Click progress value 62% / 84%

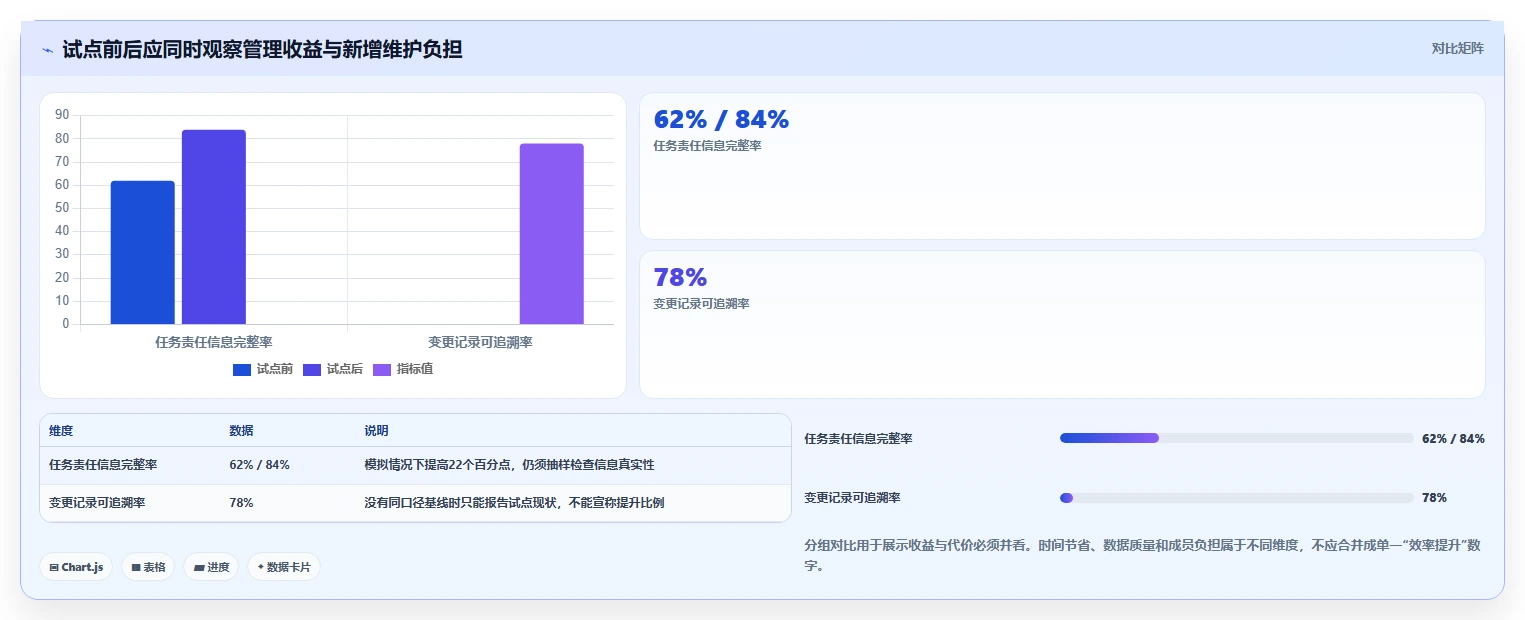pos(1453,438)
